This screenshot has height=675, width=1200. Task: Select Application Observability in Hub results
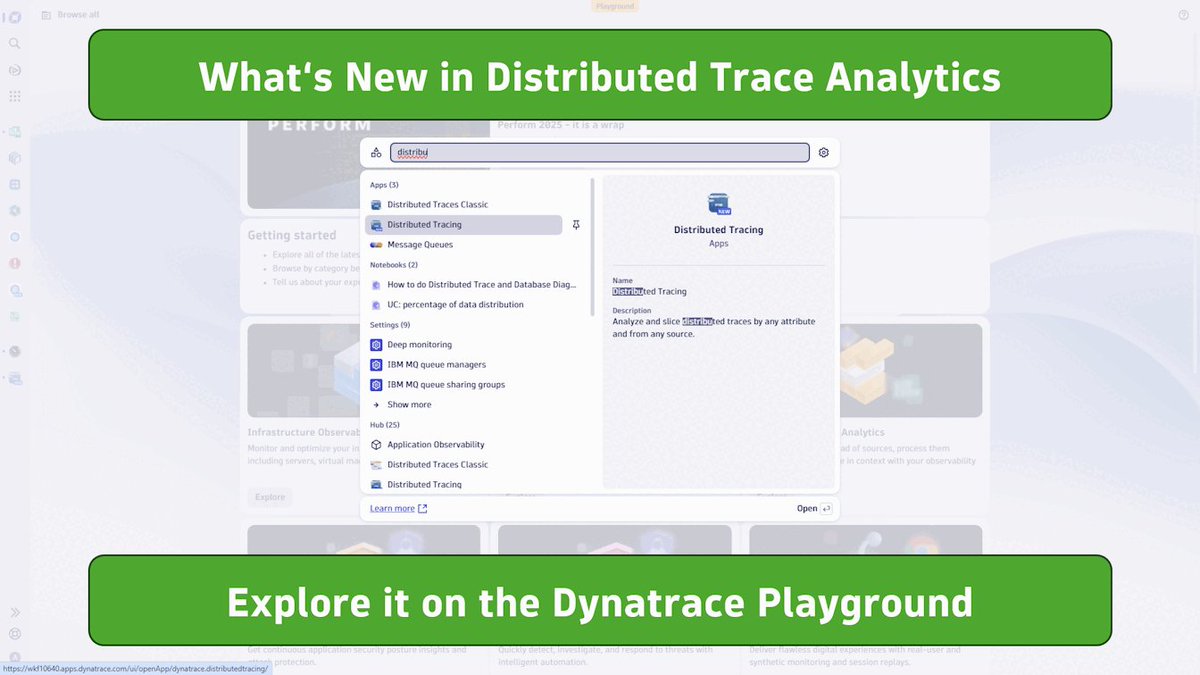tap(436, 444)
